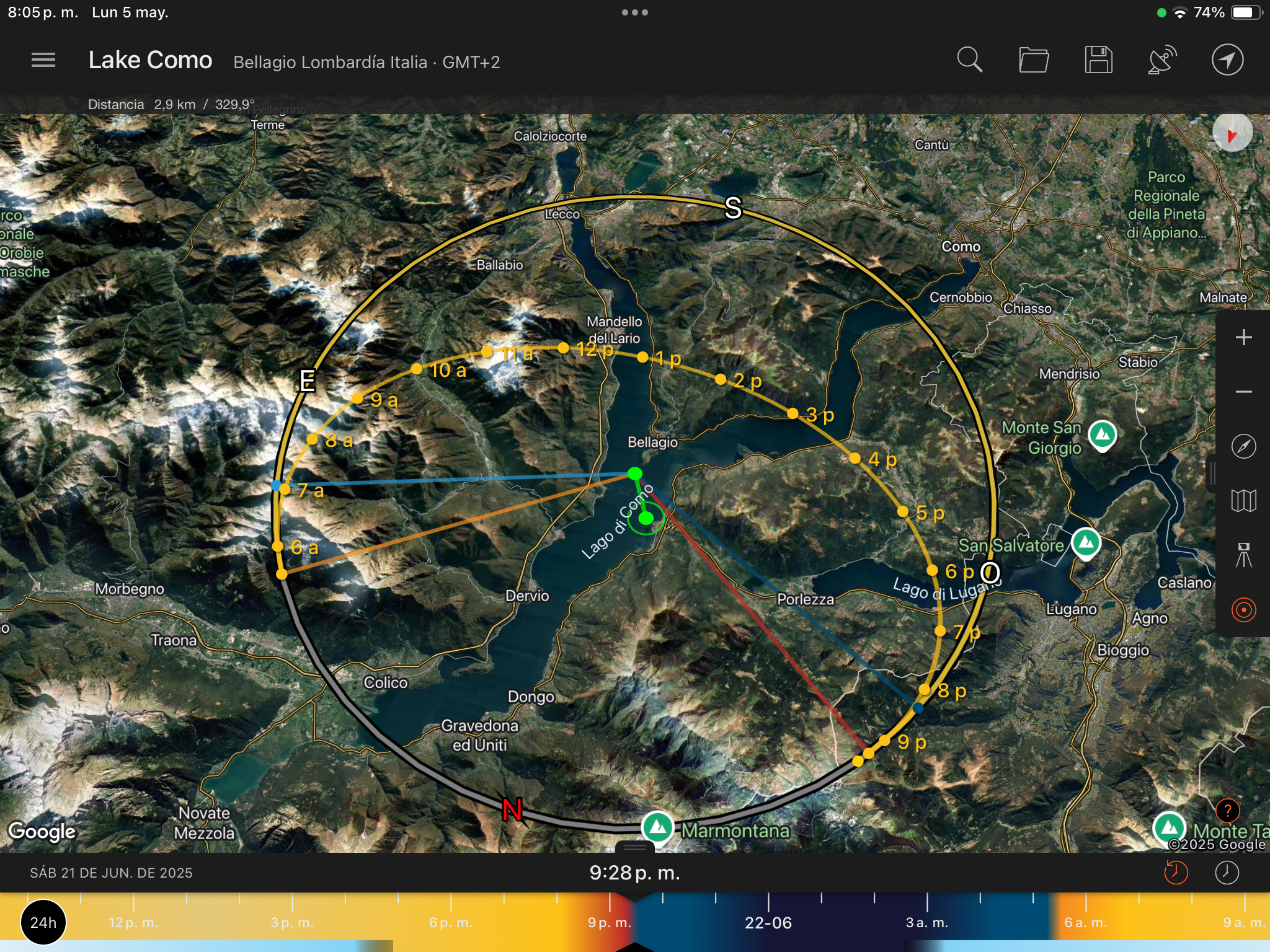Open the tripod camera tool
The image size is (1270, 952).
pos(1243,555)
